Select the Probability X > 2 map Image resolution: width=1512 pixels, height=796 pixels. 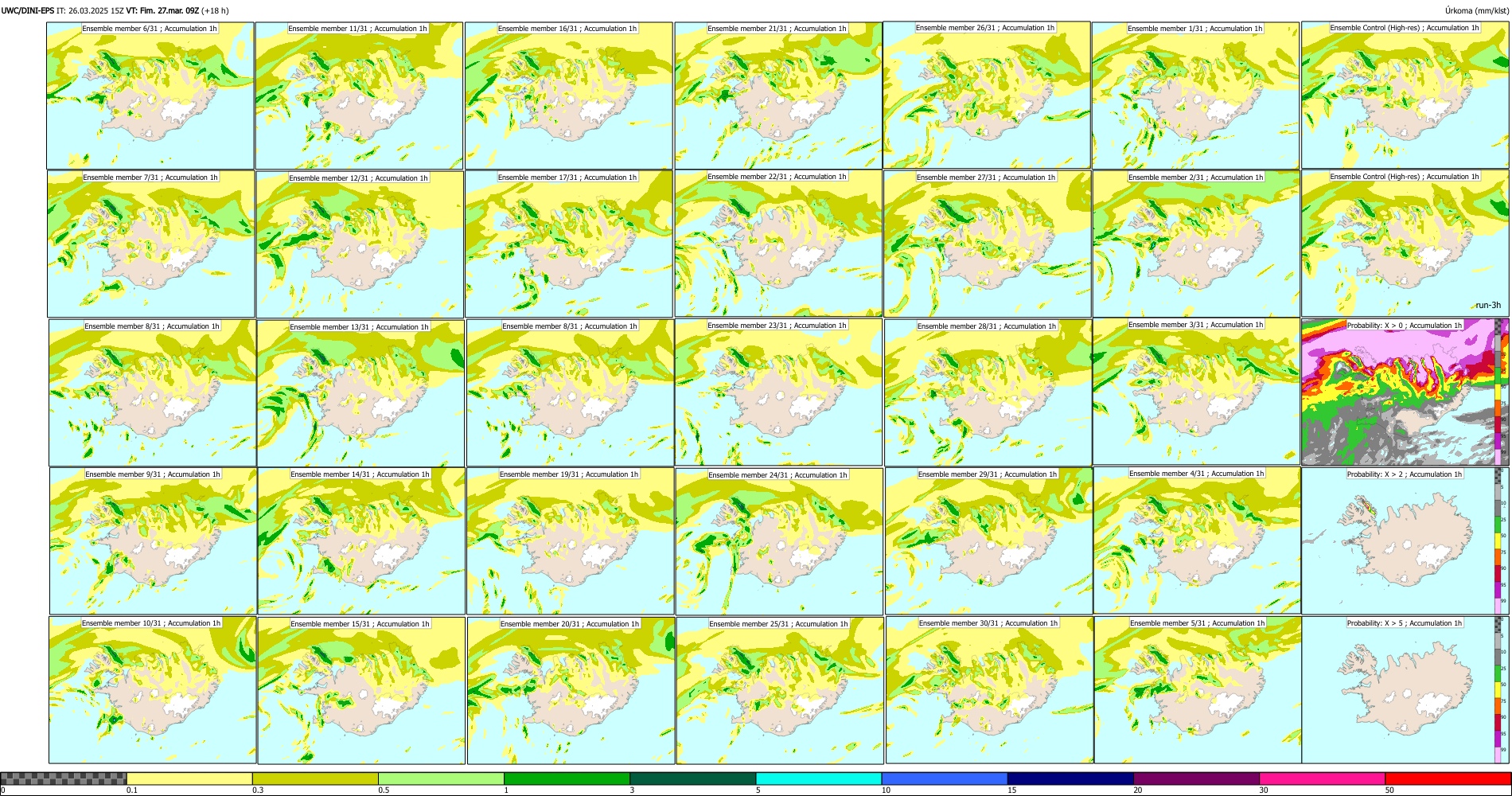[x=1405, y=540]
